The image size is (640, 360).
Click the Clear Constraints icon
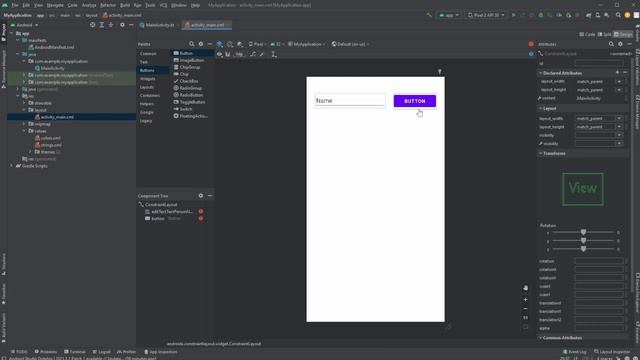253,54
